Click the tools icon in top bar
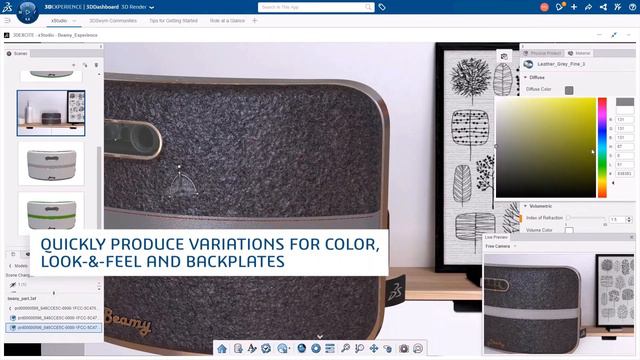The height and width of the screenshot is (360, 640). (618, 7)
